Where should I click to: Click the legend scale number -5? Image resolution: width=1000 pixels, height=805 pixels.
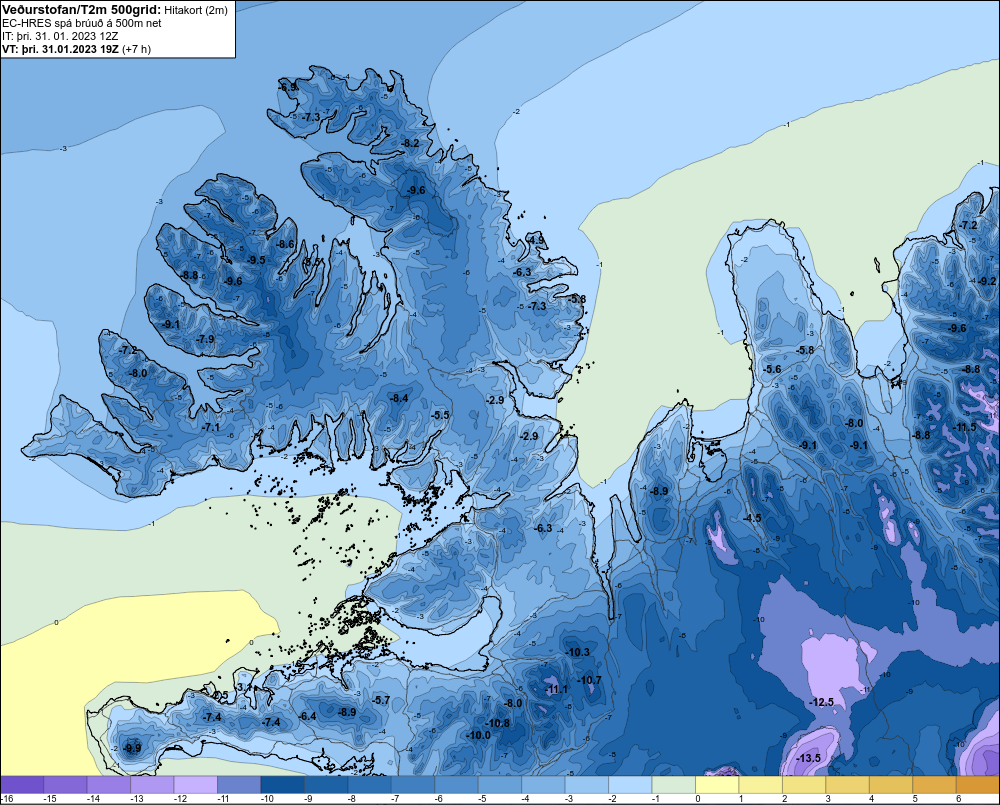pyautogui.click(x=483, y=799)
